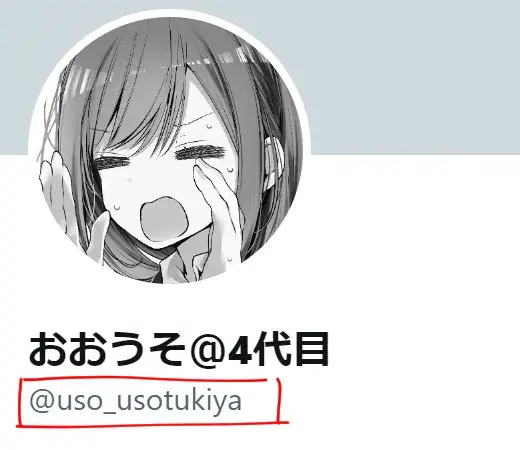Click the @ sign of the gray handle

(x=42, y=402)
